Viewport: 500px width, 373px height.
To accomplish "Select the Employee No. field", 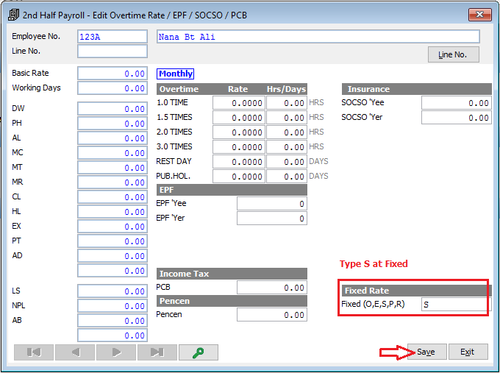I will [112, 37].
